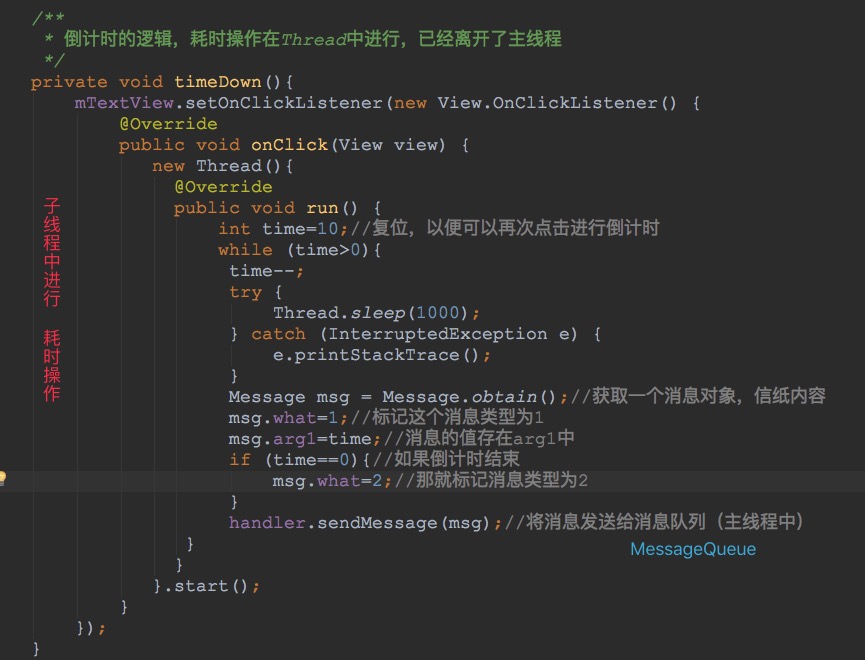Click View.OnClickListener() text
The width and height of the screenshot is (865, 660).
click(x=557, y=103)
